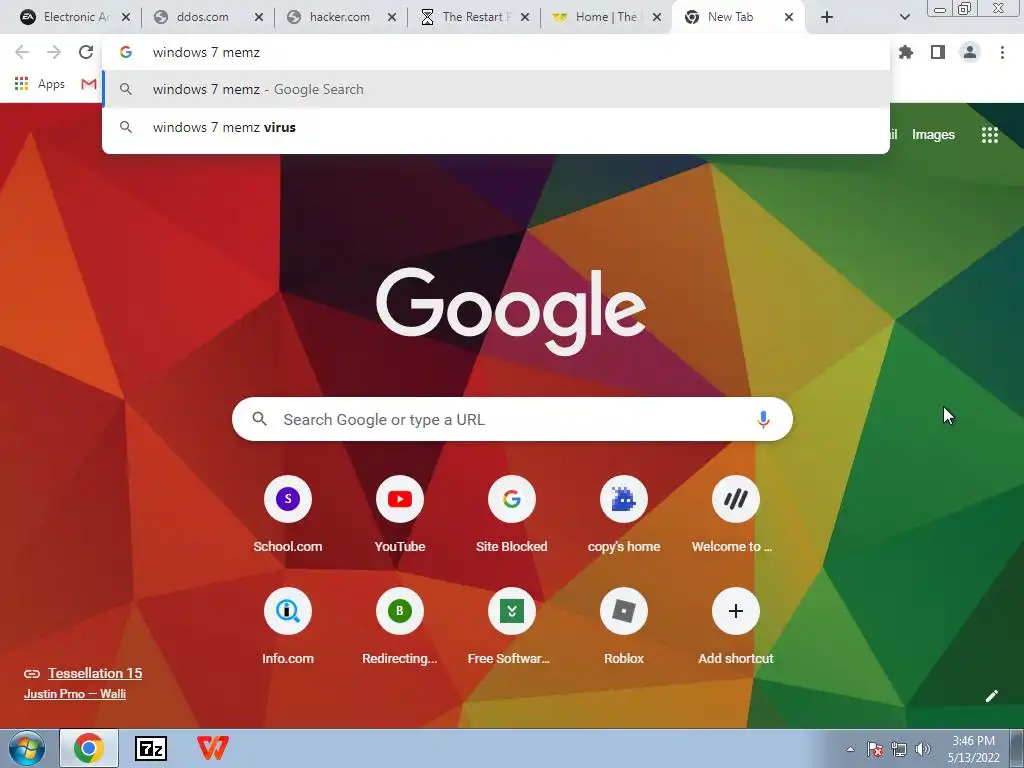Open the Google apps grid
This screenshot has width=1024, height=768.
989,135
